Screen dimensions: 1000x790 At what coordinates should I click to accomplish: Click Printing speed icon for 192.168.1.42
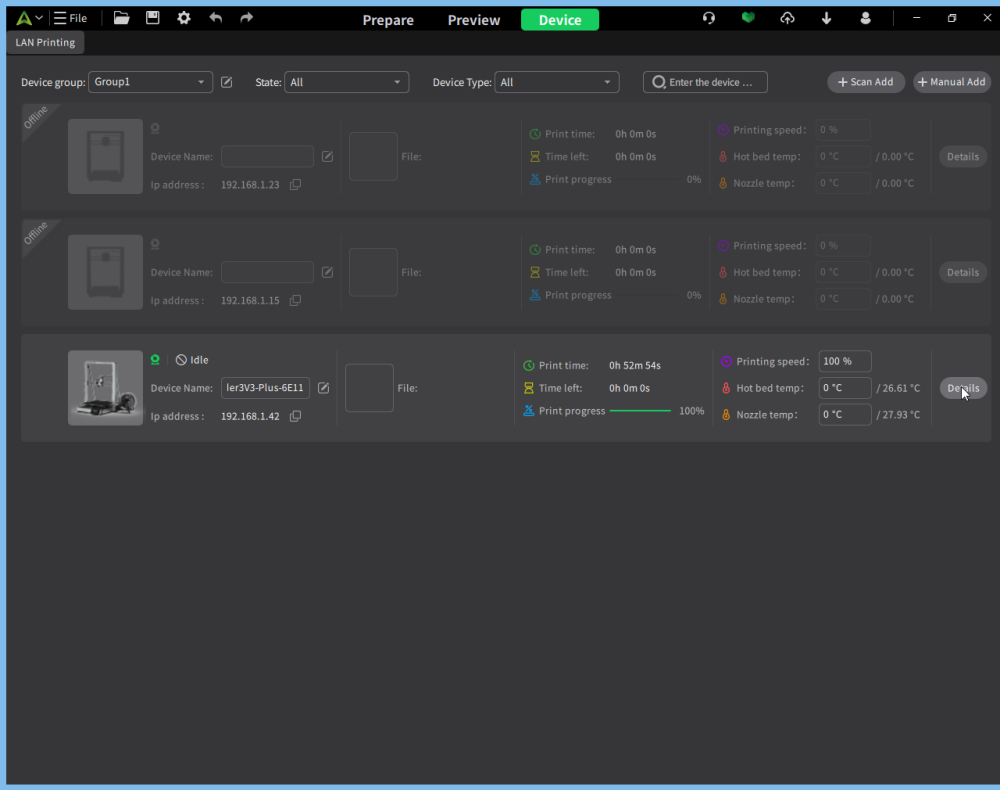(726, 362)
